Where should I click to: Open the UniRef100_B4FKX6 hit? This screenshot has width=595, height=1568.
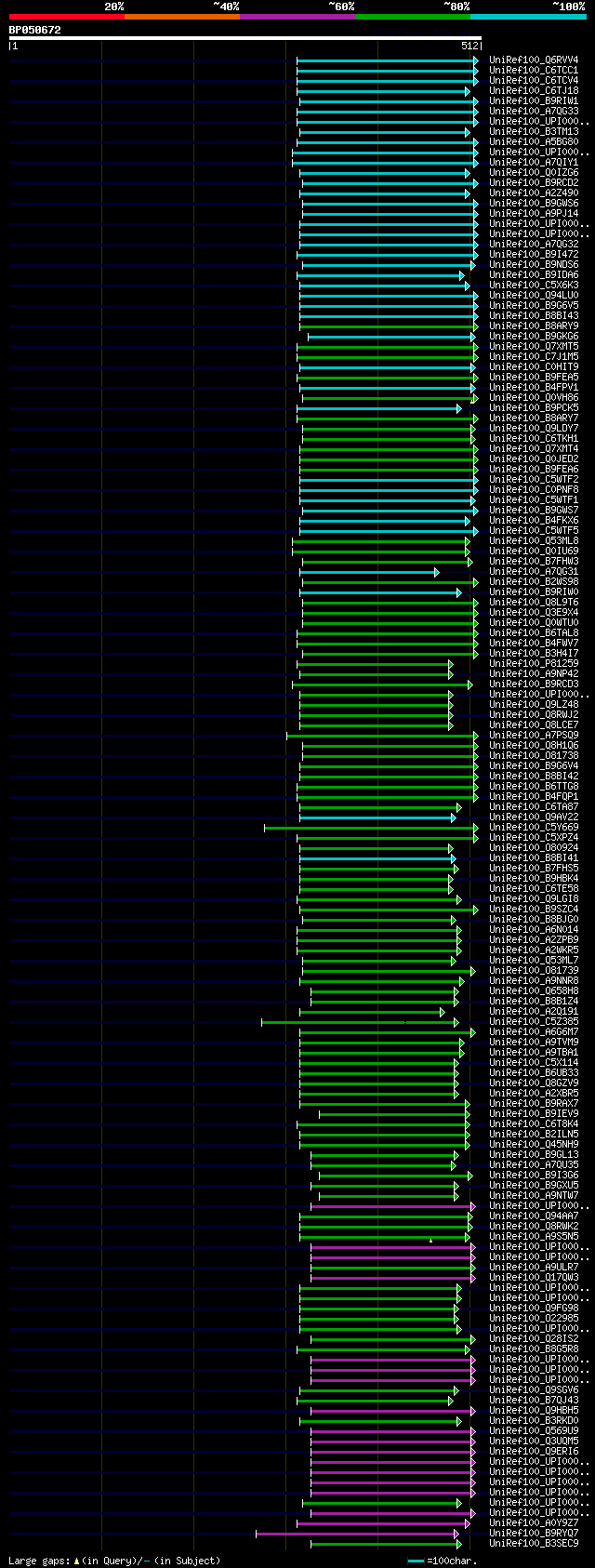534,520
